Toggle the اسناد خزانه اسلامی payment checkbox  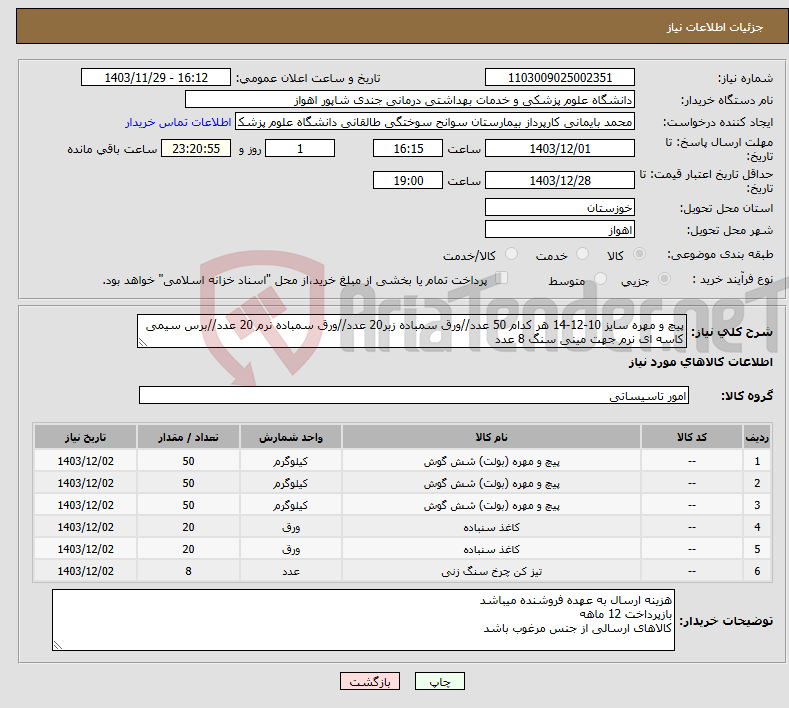tap(502, 277)
